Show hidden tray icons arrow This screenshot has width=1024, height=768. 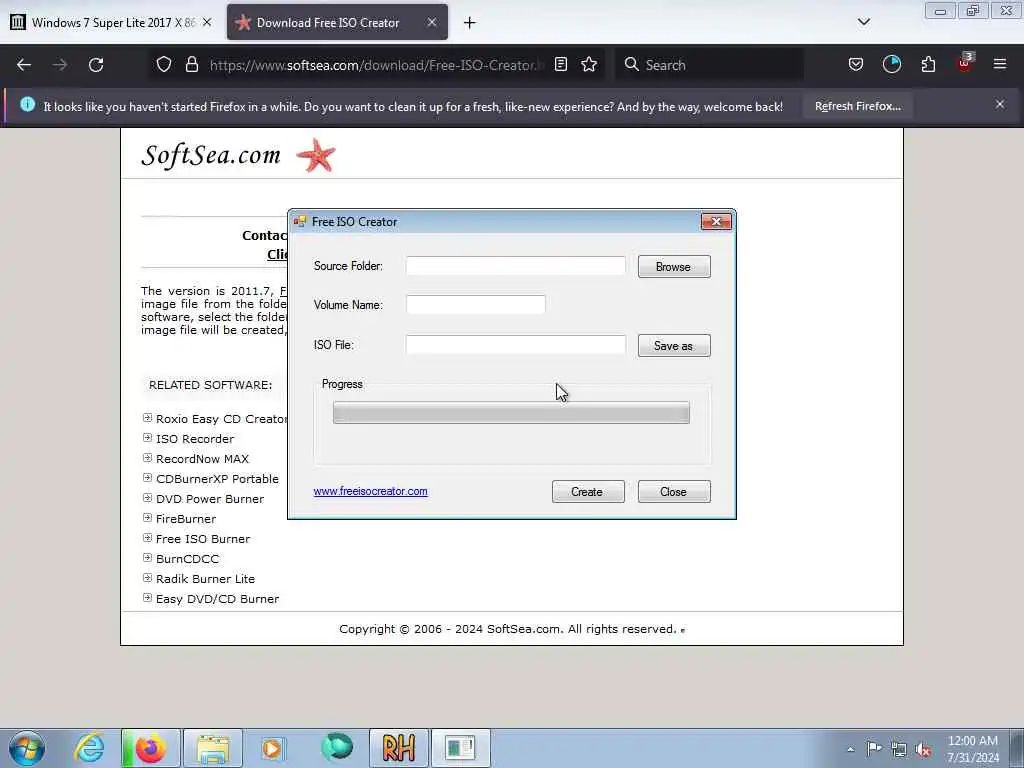850,749
